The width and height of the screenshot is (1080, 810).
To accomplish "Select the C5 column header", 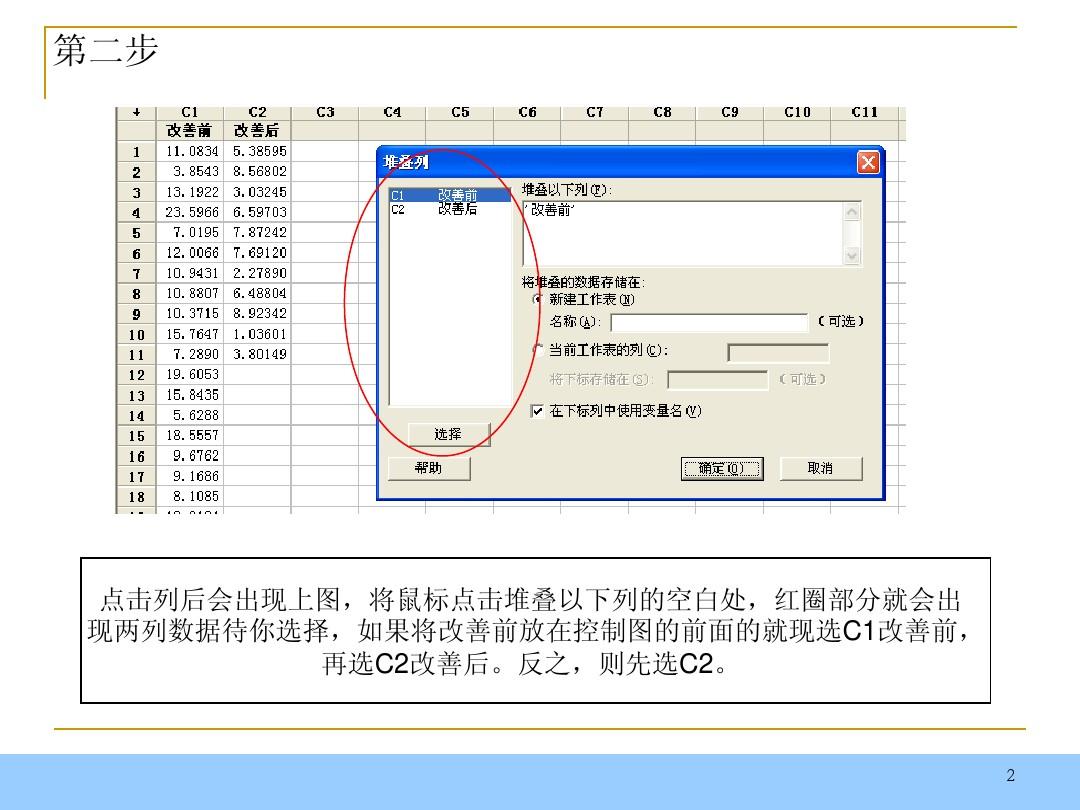I will [x=460, y=112].
